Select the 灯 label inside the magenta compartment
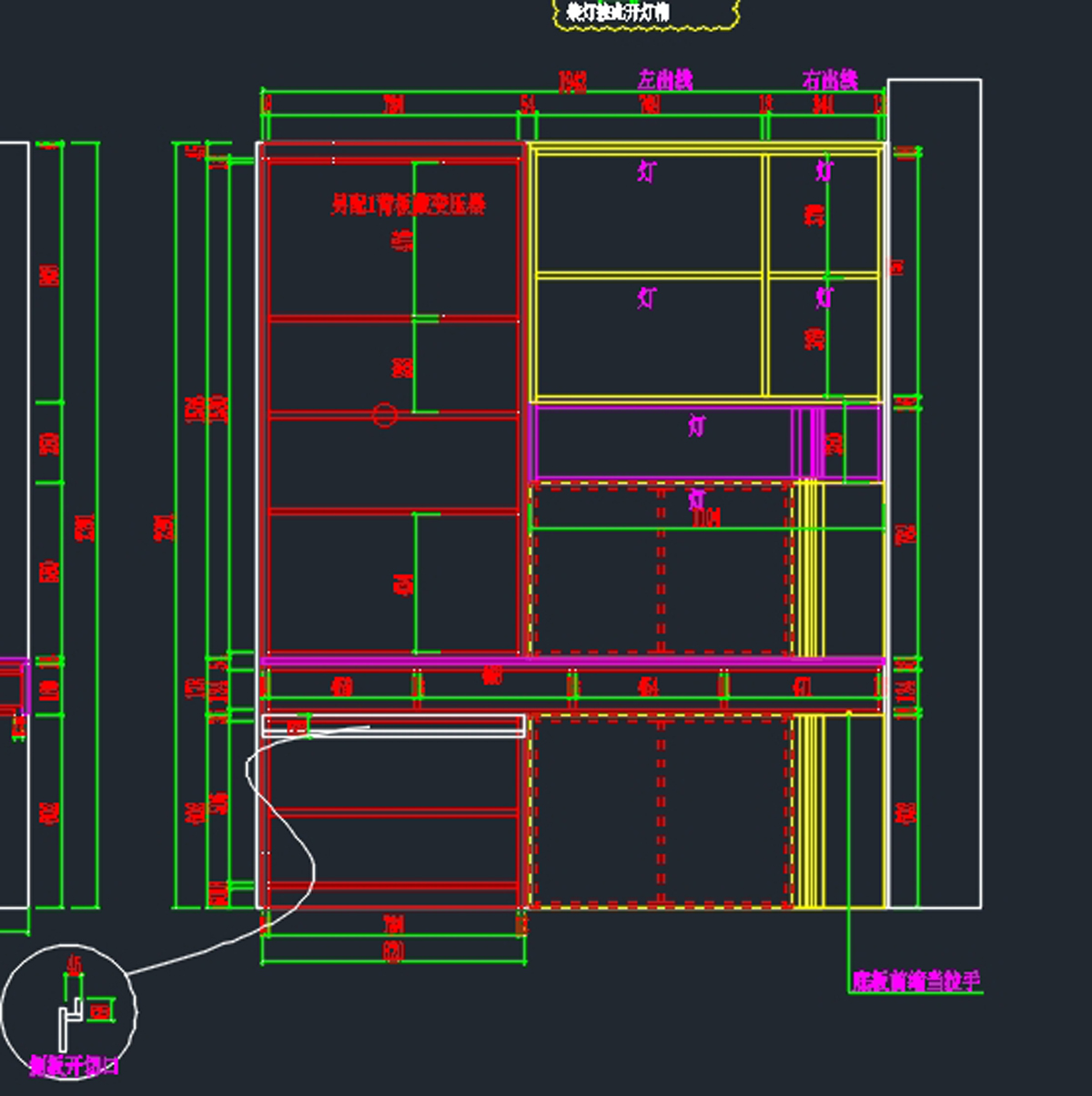This screenshot has width=1092, height=1096. click(697, 425)
